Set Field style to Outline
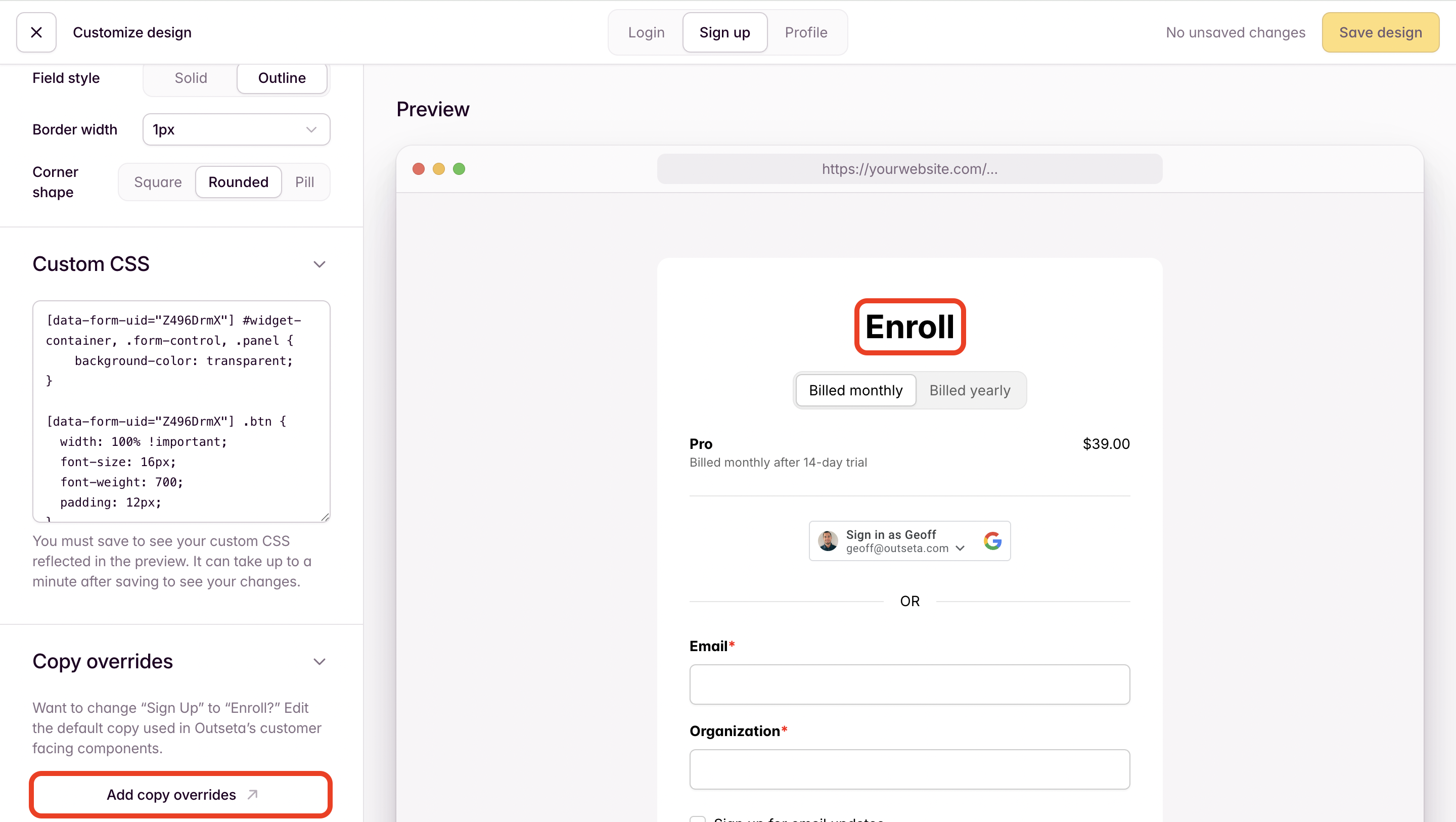Image resolution: width=1456 pixels, height=822 pixels. 282,78
